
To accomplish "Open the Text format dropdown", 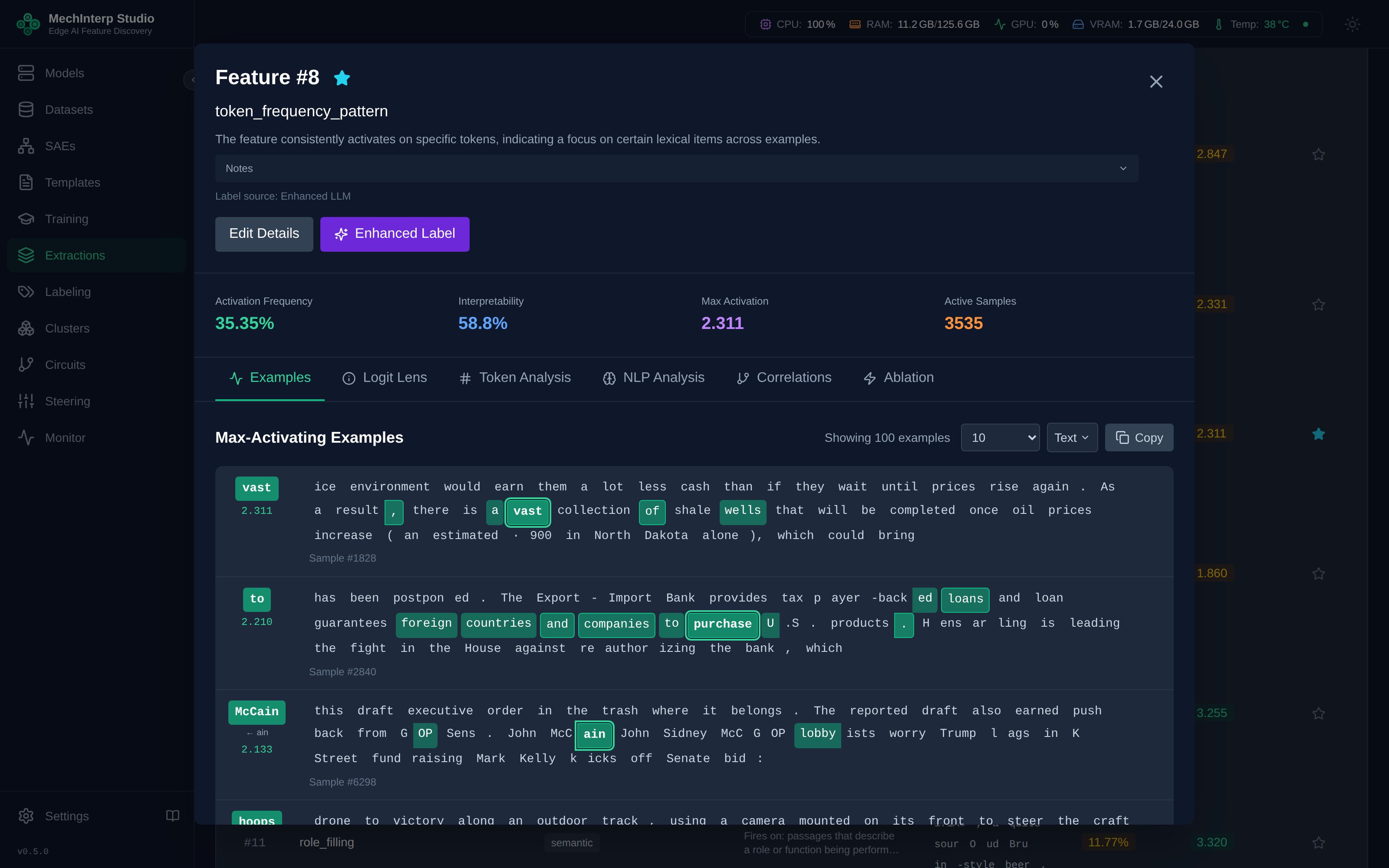I will pyautogui.click(x=1072, y=437).
